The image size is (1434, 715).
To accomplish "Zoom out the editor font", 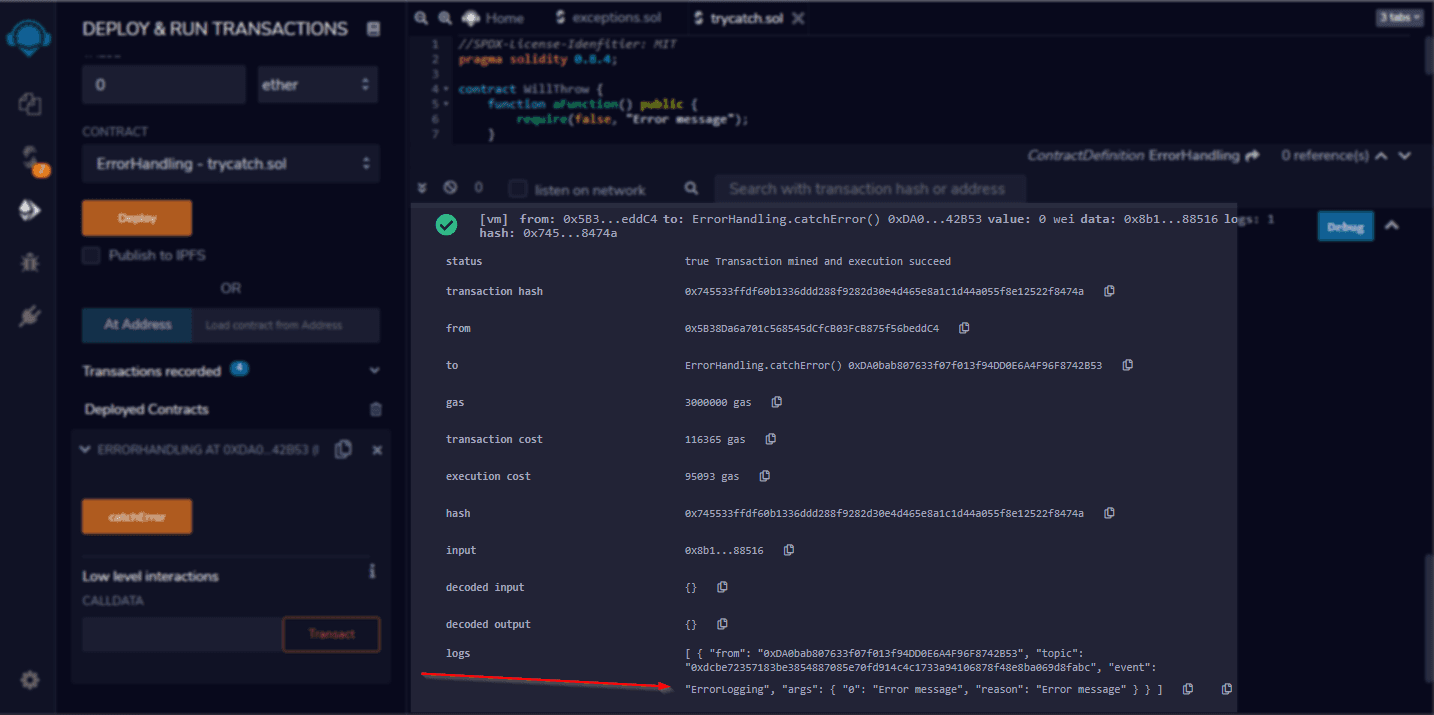I will (x=421, y=18).
